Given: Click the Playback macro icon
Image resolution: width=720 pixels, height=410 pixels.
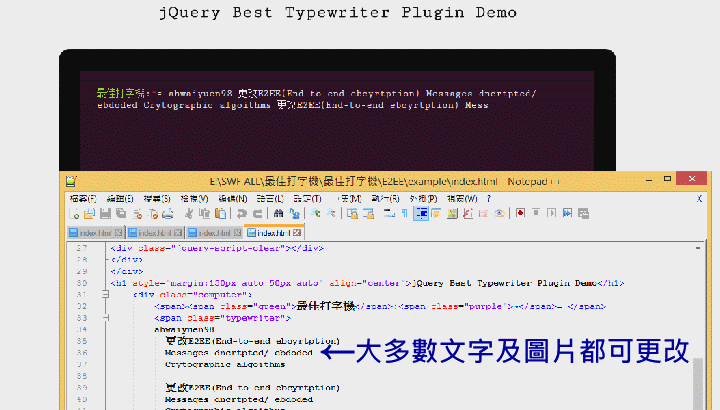Looking at the screenshot, I should pos(551,213).
